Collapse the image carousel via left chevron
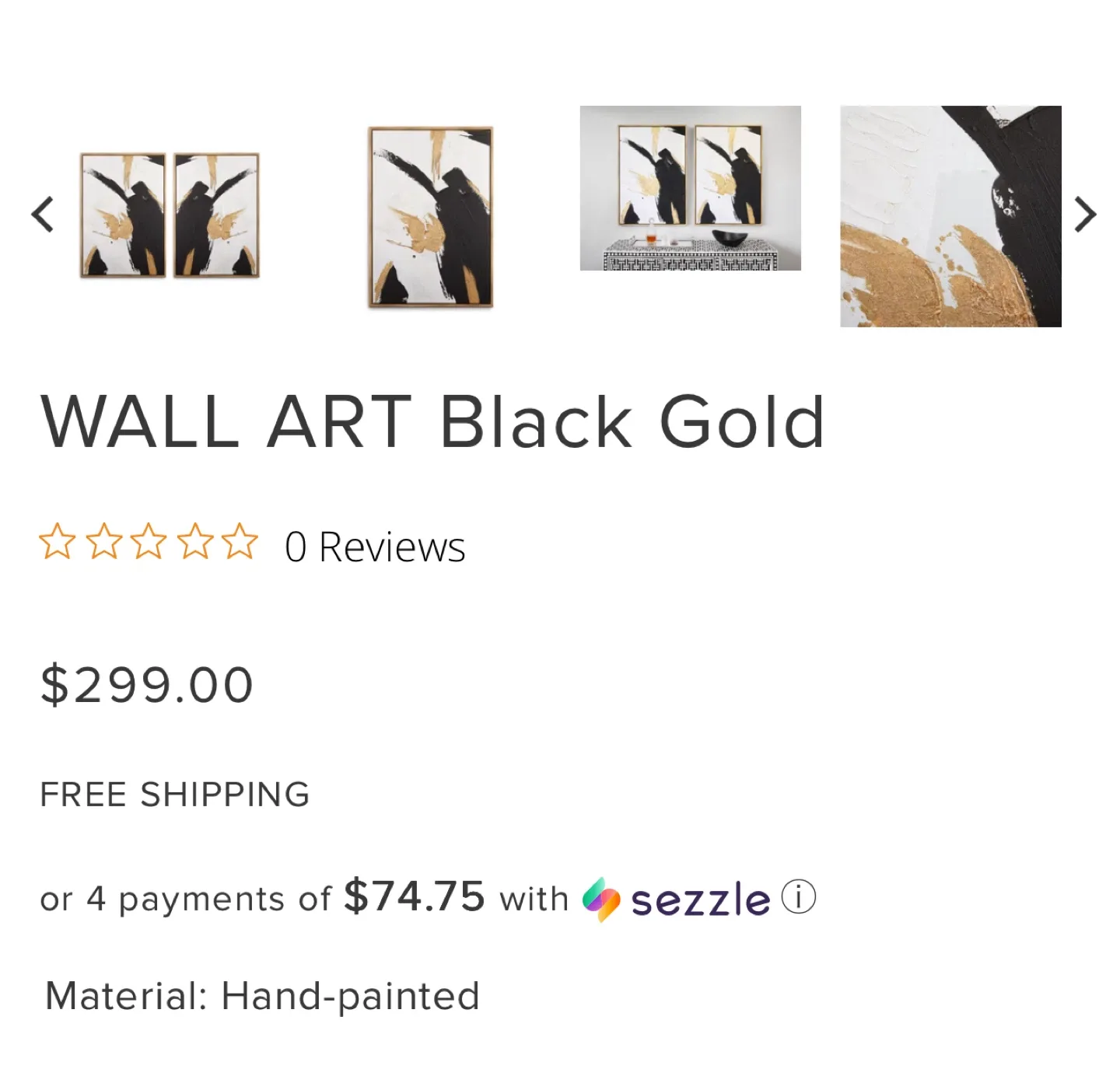 click(44, 214)
